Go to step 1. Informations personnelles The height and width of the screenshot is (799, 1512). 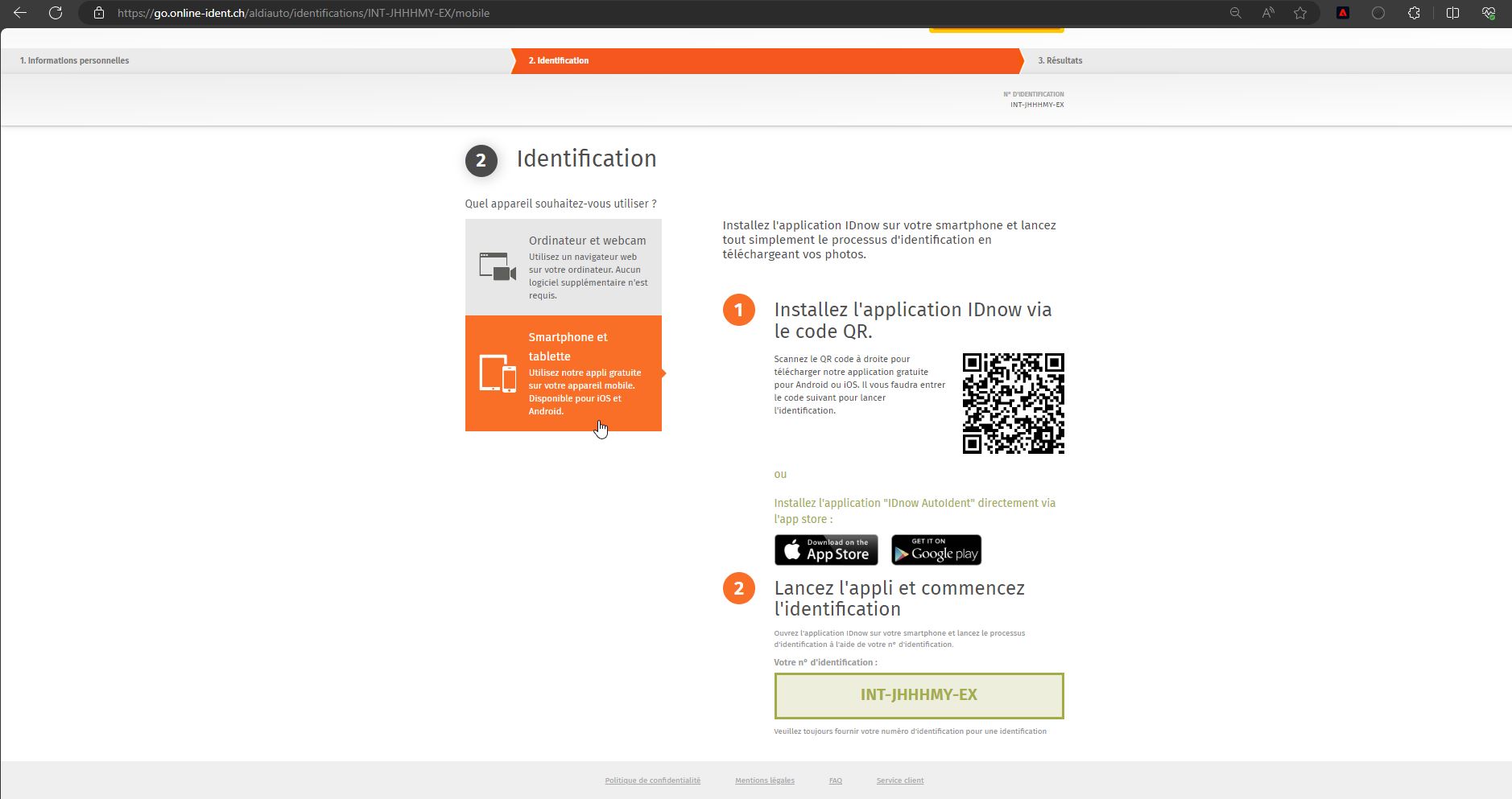74,60
